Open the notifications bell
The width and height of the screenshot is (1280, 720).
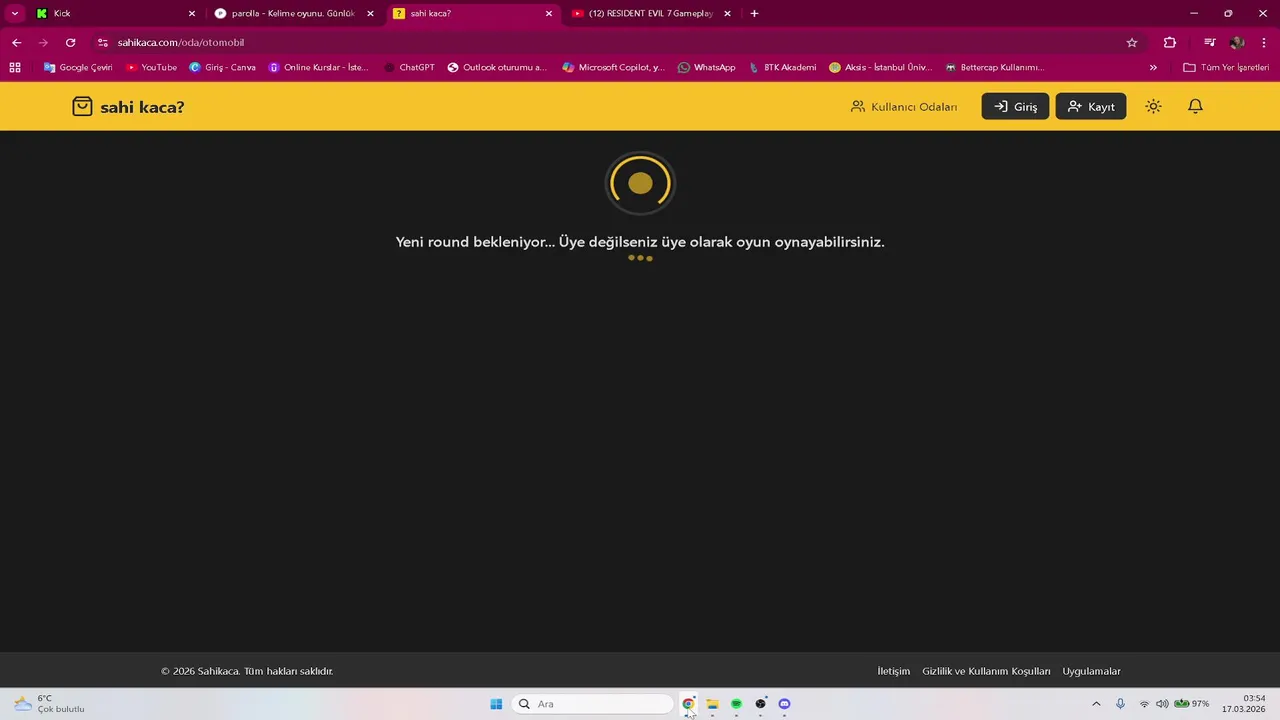click(x=1195, y=107)
